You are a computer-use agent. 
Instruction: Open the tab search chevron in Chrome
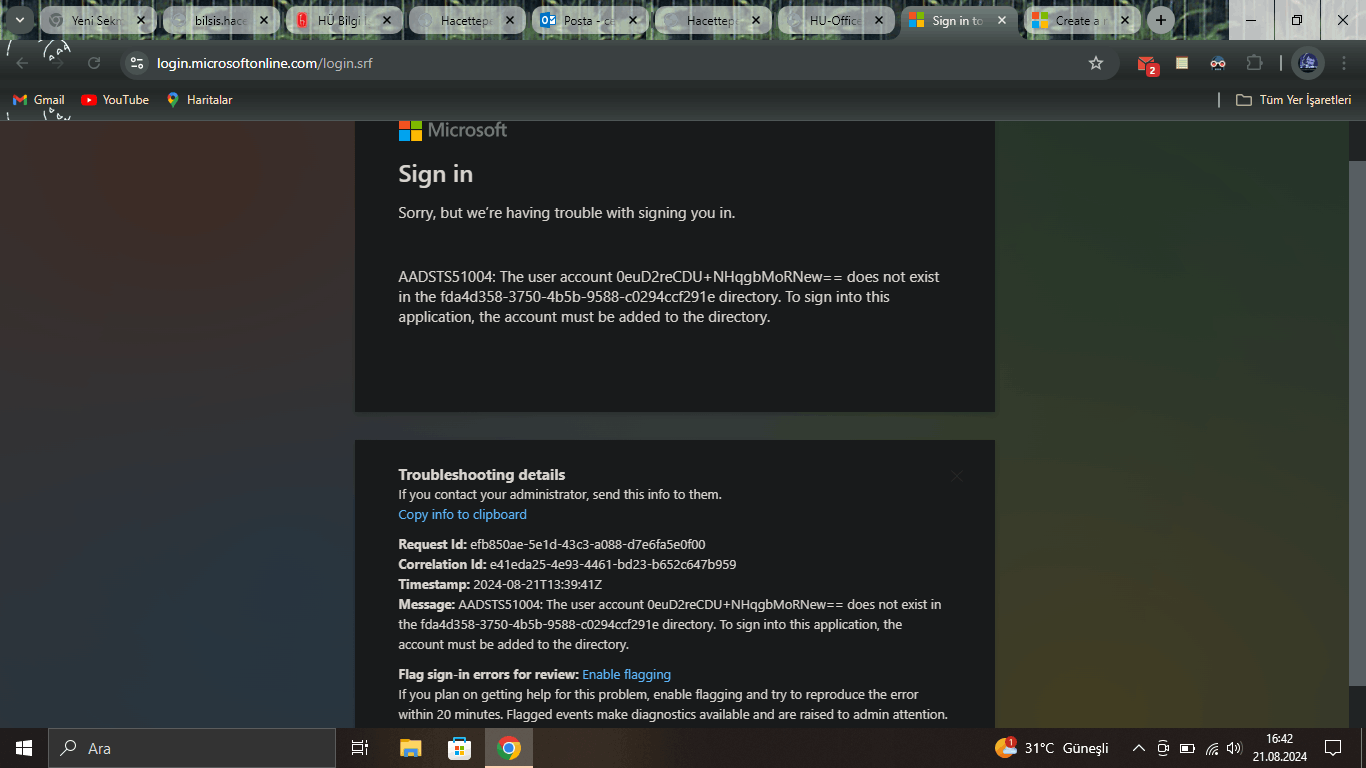click(19, 20)
